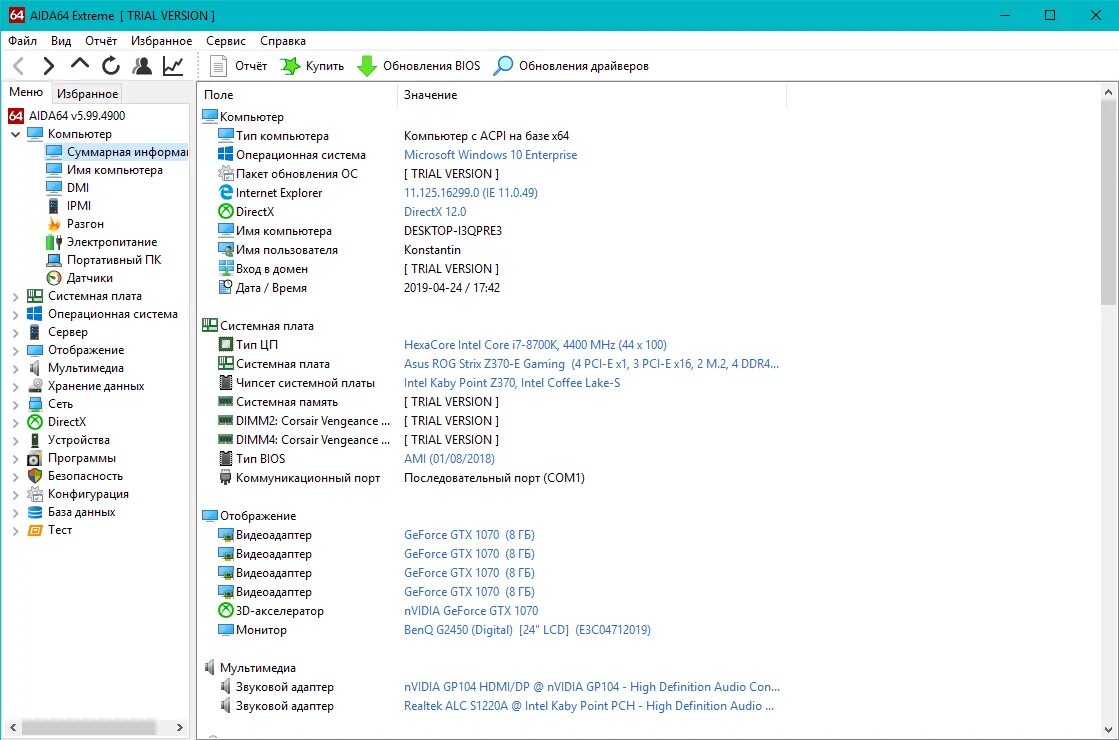The height and width of the screenshot is (740, 1119).
Task: Click the Датчики gauge icon
Action: tap(54, 278)
